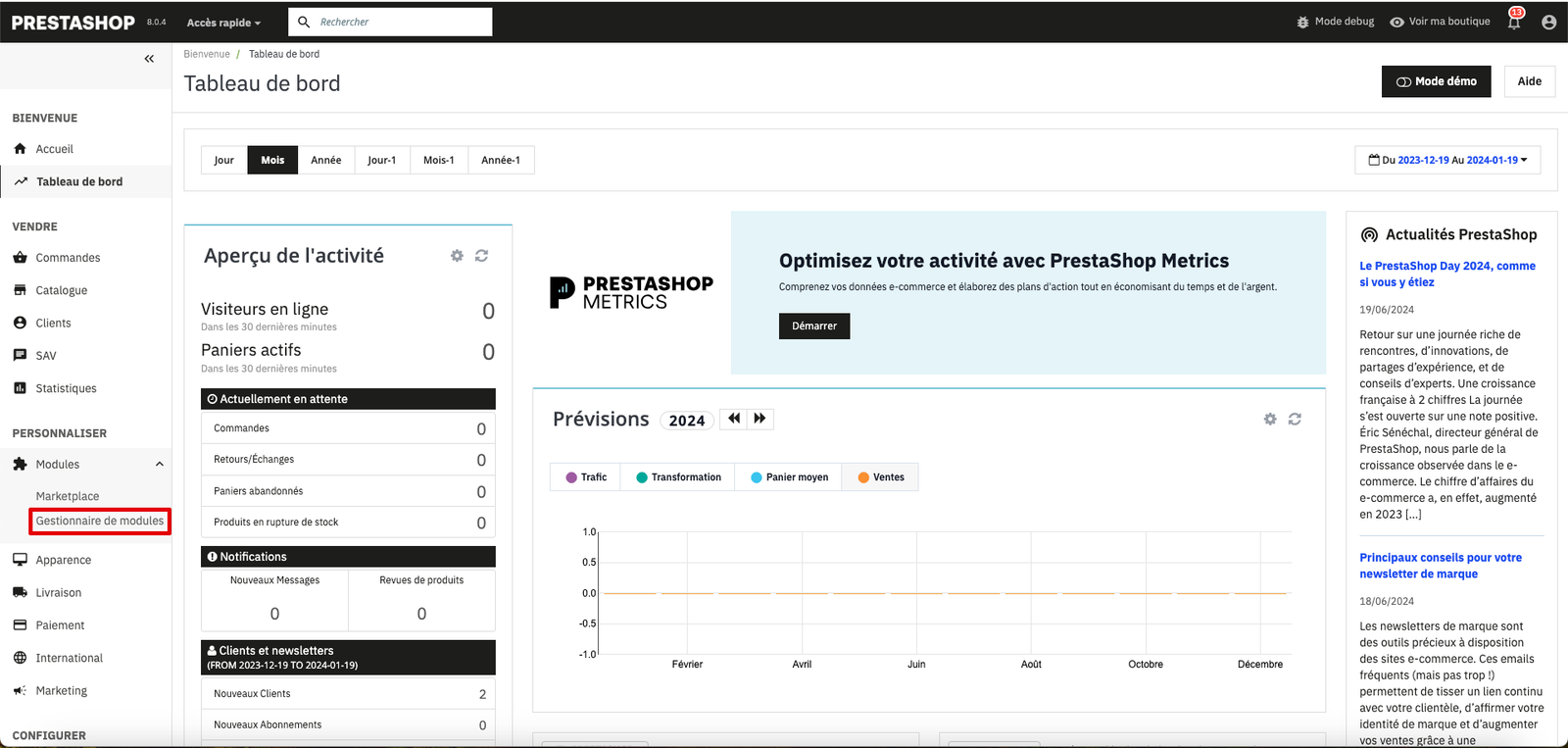Screen dimensions: 1568x748
Task: Open the user profile avatar icon
Action: [x=1548, y=22]
